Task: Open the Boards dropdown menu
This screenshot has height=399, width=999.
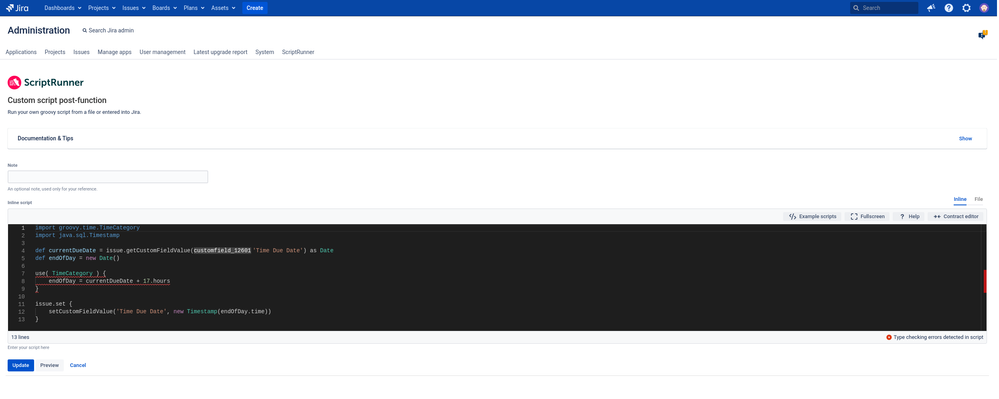Action: click(x=165, y=8)
